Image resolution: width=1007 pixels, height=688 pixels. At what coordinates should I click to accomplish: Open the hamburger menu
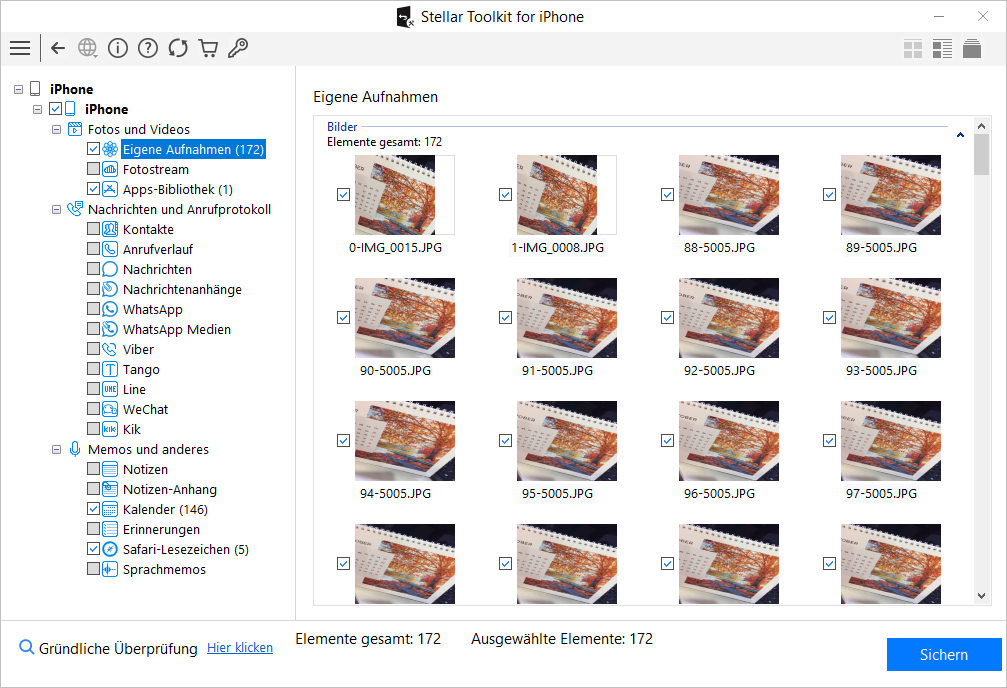20,48
